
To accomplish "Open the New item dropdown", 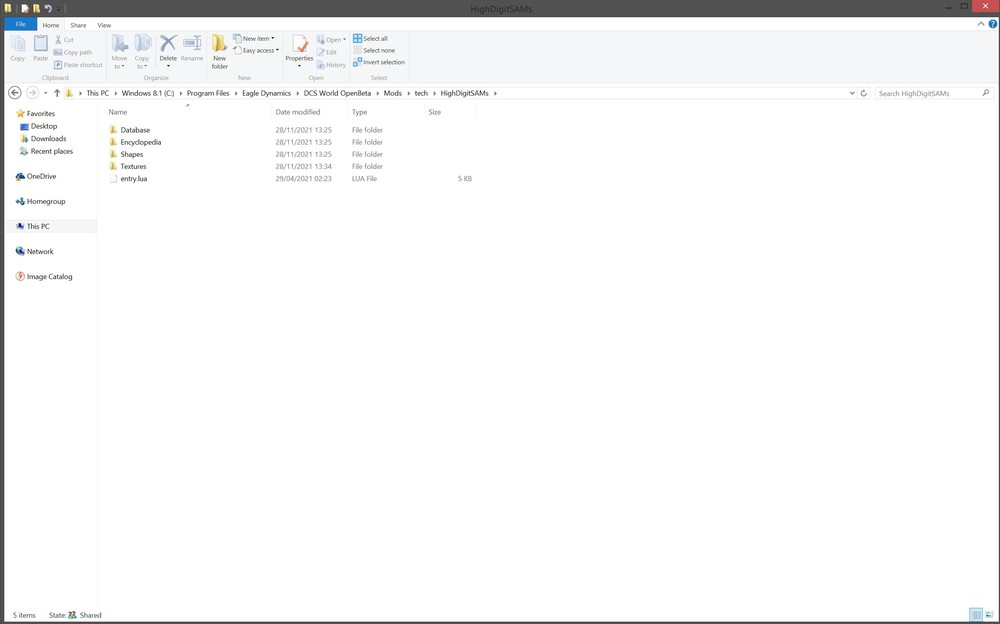I will point(254,38).
